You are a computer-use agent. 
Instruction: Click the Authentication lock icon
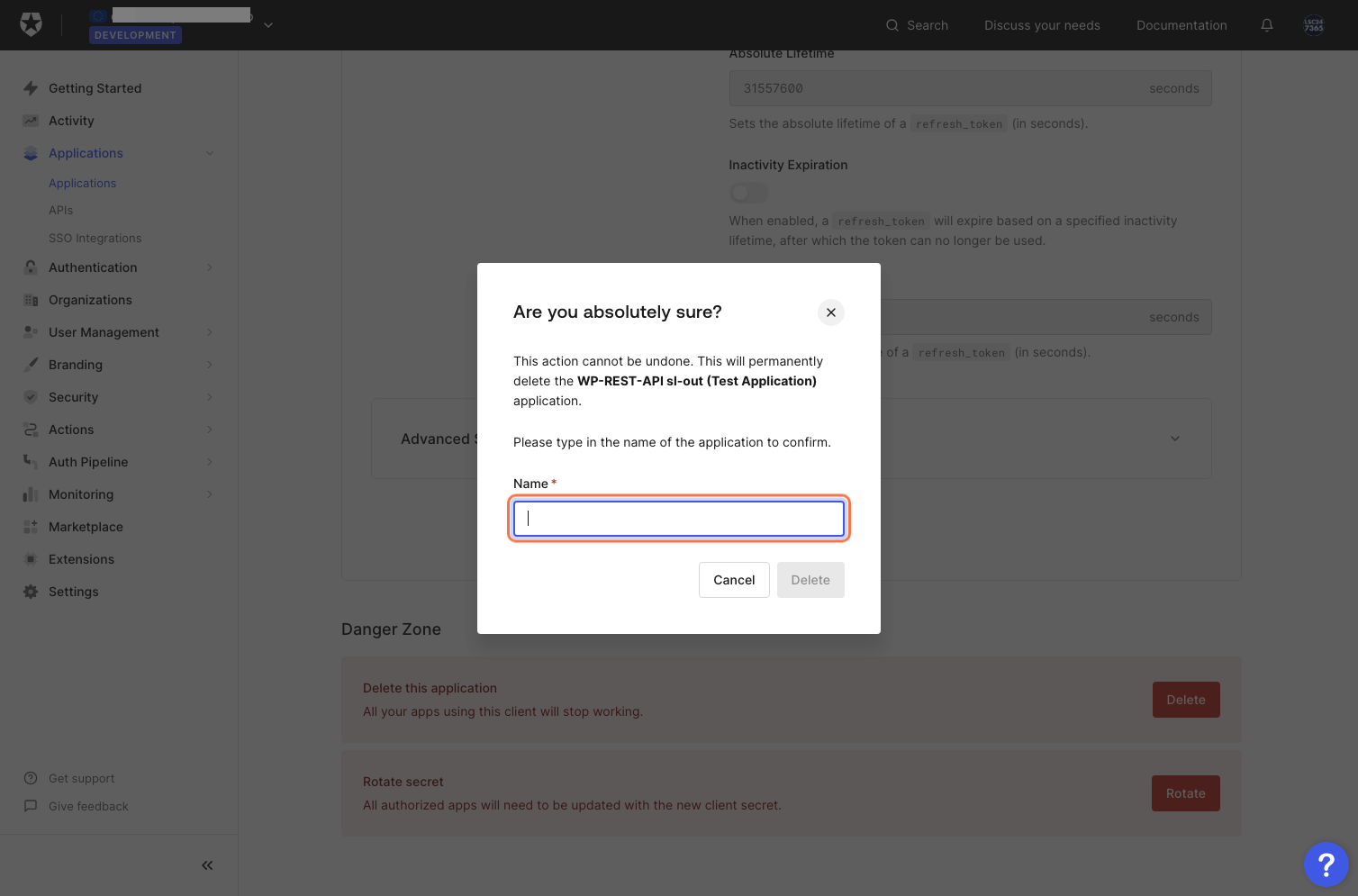click(x=31, y=267)
